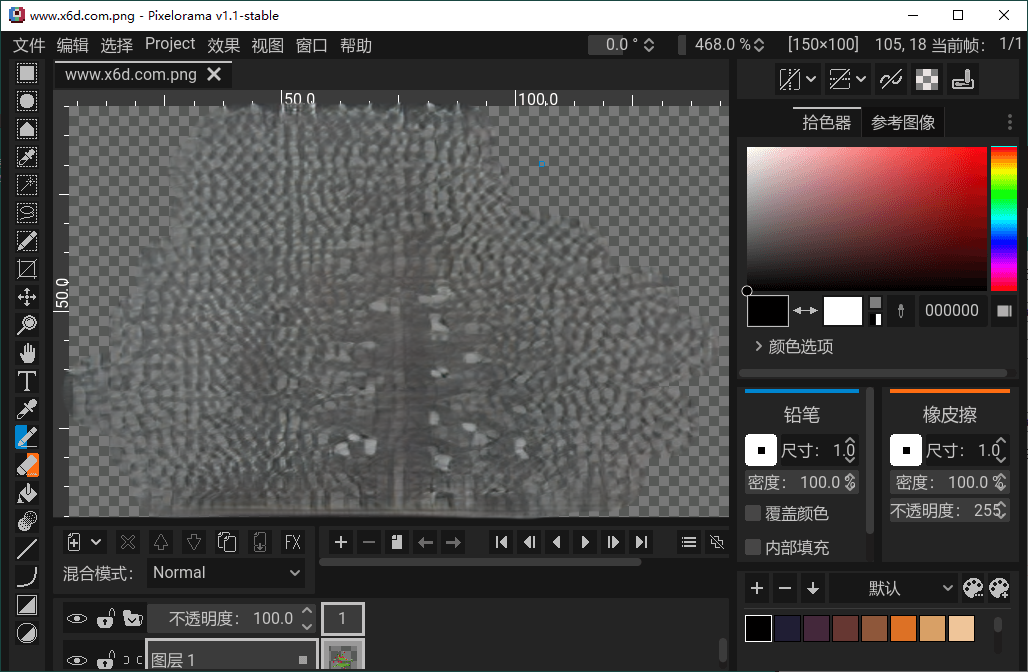This screenshot has width=1028, height=672.
Task: Open the 混合模式 Normal dropdown
Action: pos(226,572)
